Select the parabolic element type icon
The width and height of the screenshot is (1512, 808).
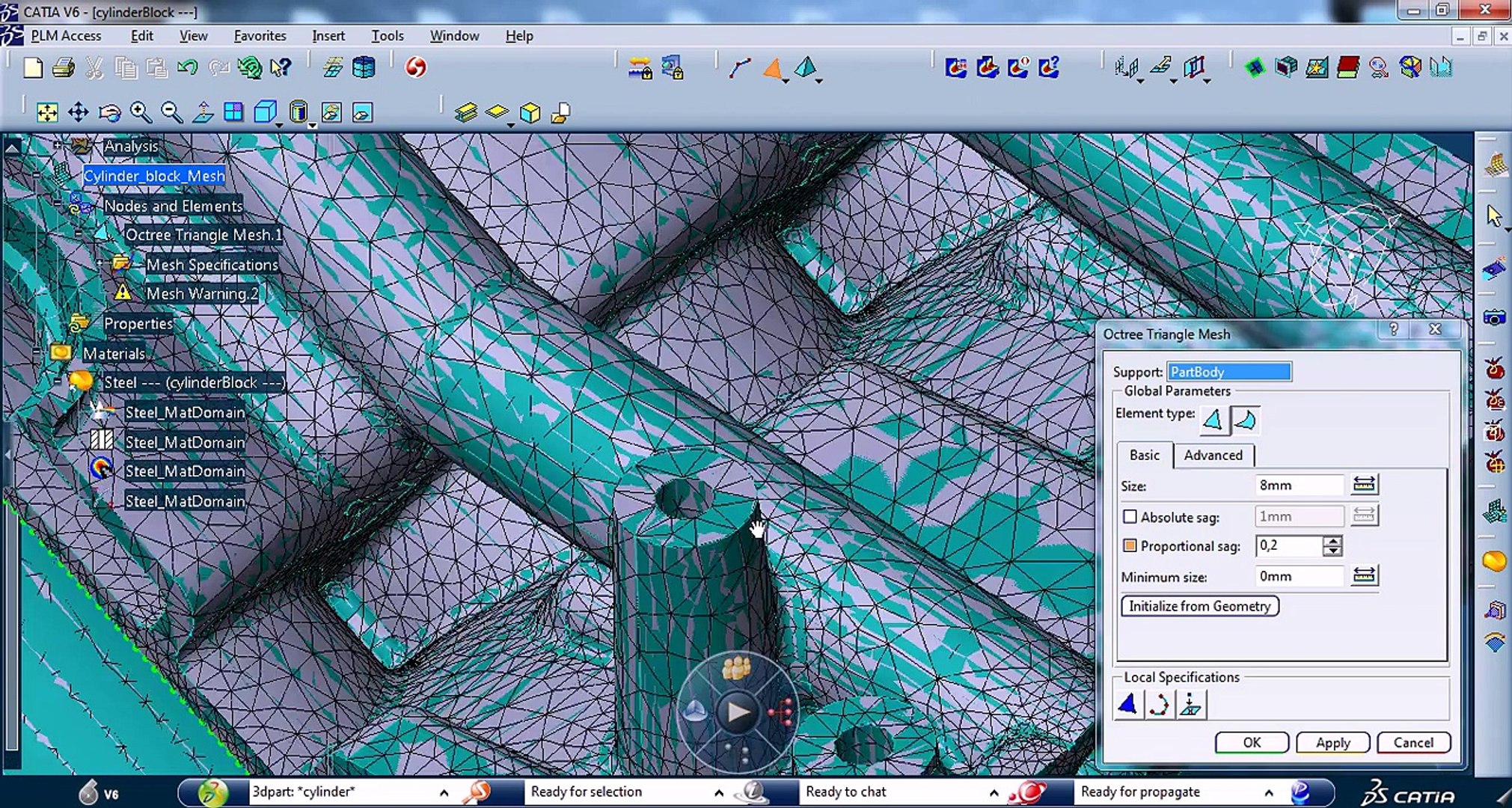tap(1246, 420)
